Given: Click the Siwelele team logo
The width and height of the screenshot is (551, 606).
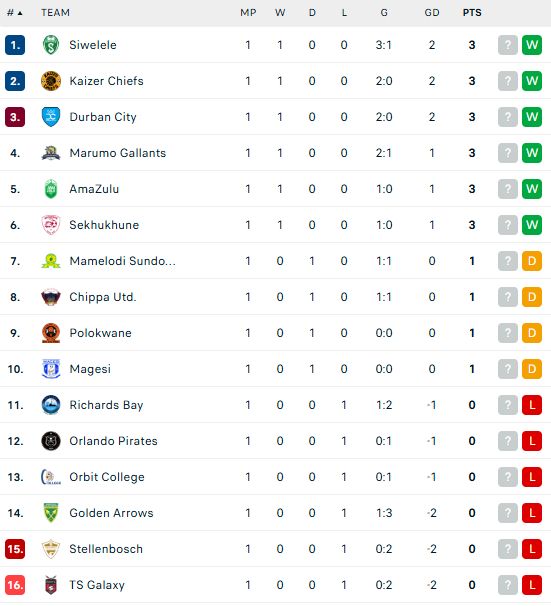Looking at the screenshot, I should click(51, 45).
